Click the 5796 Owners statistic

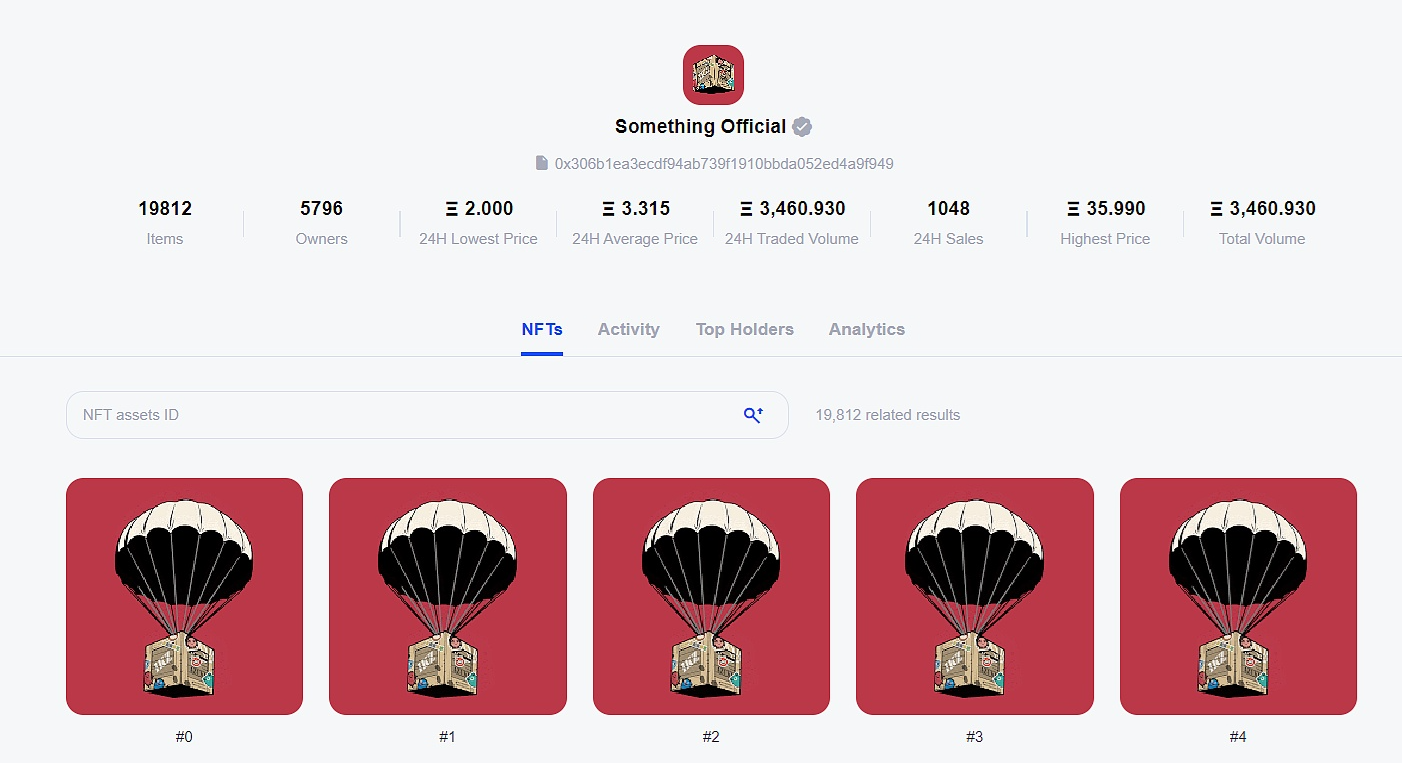pos(321,209)
